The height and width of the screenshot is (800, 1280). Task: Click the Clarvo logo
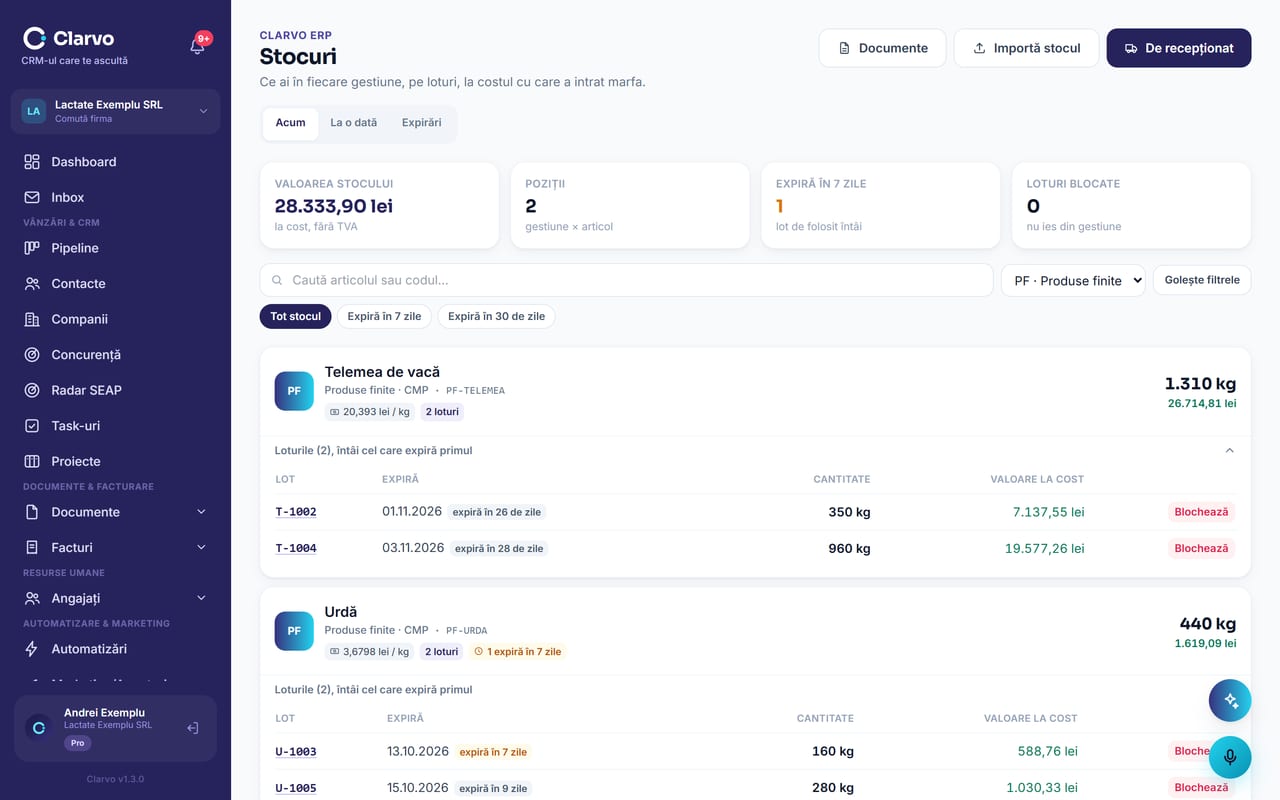(x=69, y=39)
